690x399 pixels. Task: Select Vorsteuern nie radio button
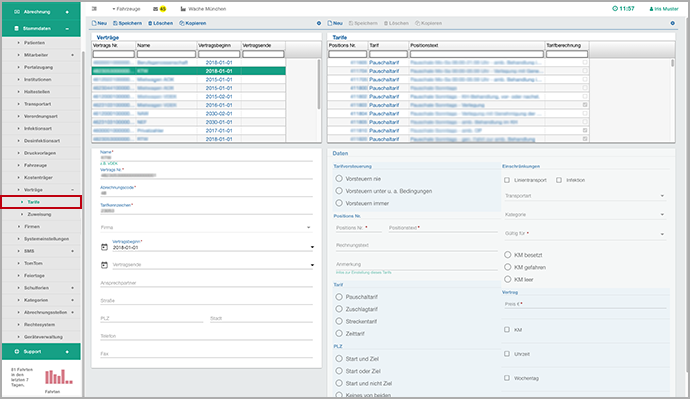pos(339,179)
